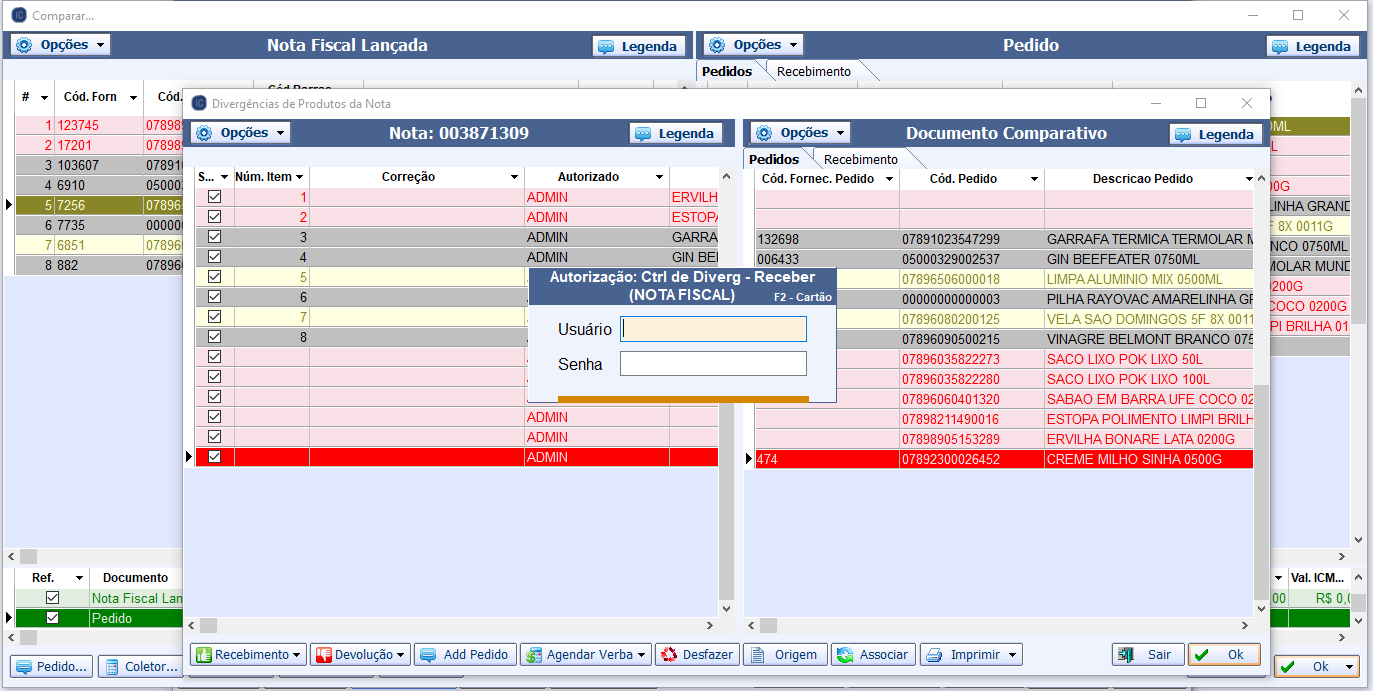
Task: Toggle the checkbox for item number 4
Action: (x=214, y=257)
